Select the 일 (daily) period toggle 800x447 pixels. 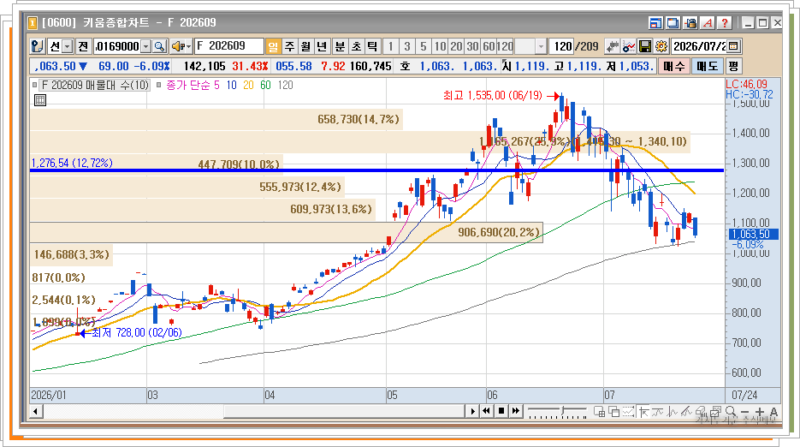click(x=273, y=46)
